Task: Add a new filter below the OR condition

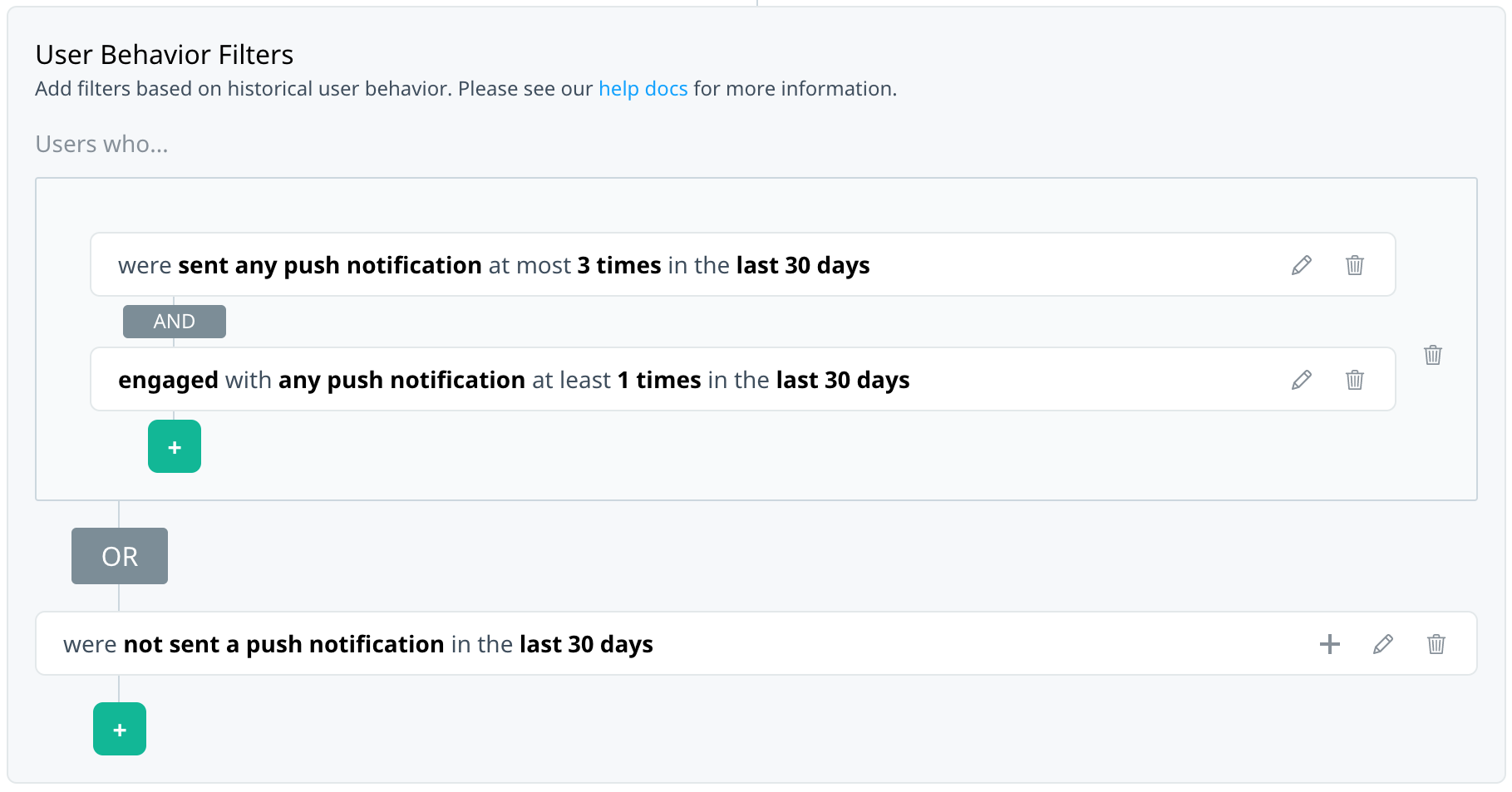Action: click(120, 729)
